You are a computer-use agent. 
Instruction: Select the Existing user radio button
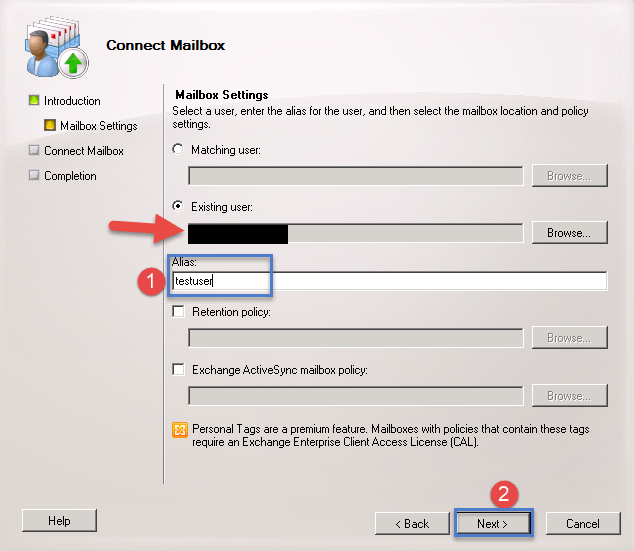[x=179, y=206]
